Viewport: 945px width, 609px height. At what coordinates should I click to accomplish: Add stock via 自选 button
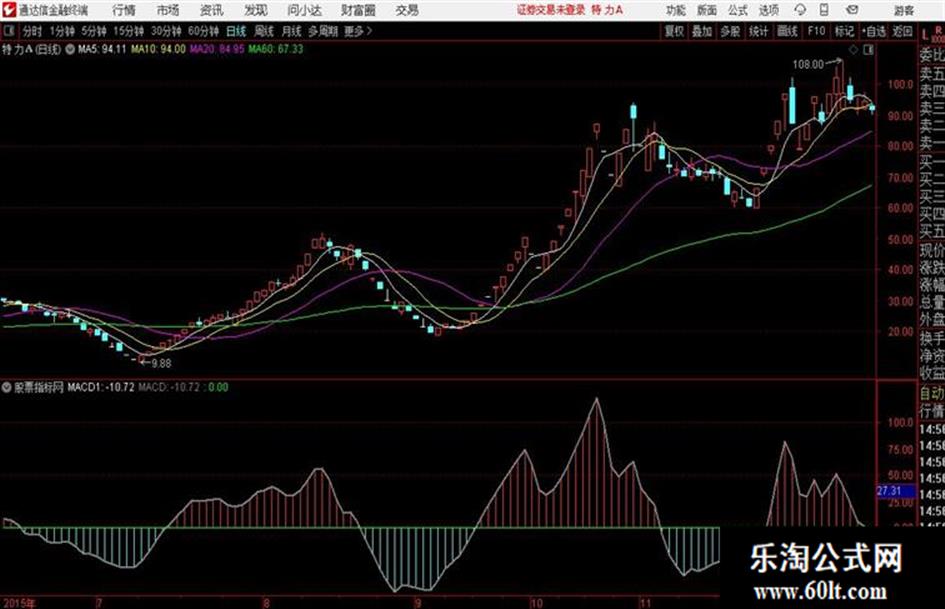(x=873, y=31)
